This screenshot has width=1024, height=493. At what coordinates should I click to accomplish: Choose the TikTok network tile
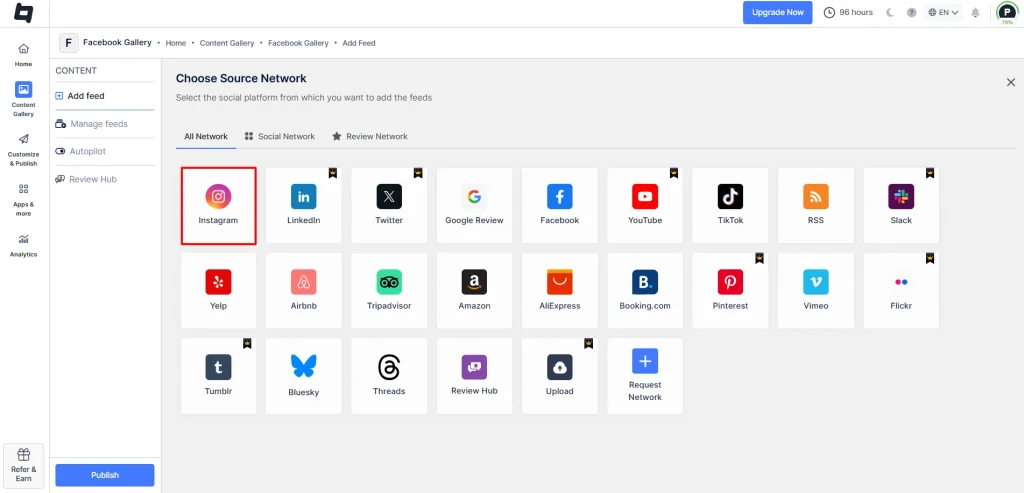(x=731, y=205)
